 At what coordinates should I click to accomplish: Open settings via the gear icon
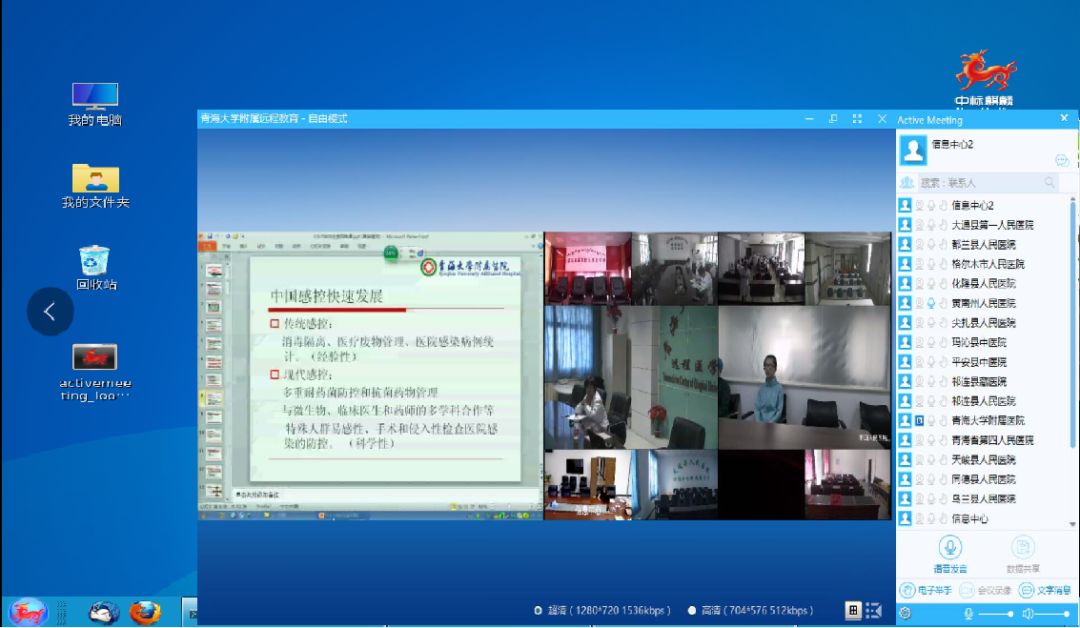[905, 614]
